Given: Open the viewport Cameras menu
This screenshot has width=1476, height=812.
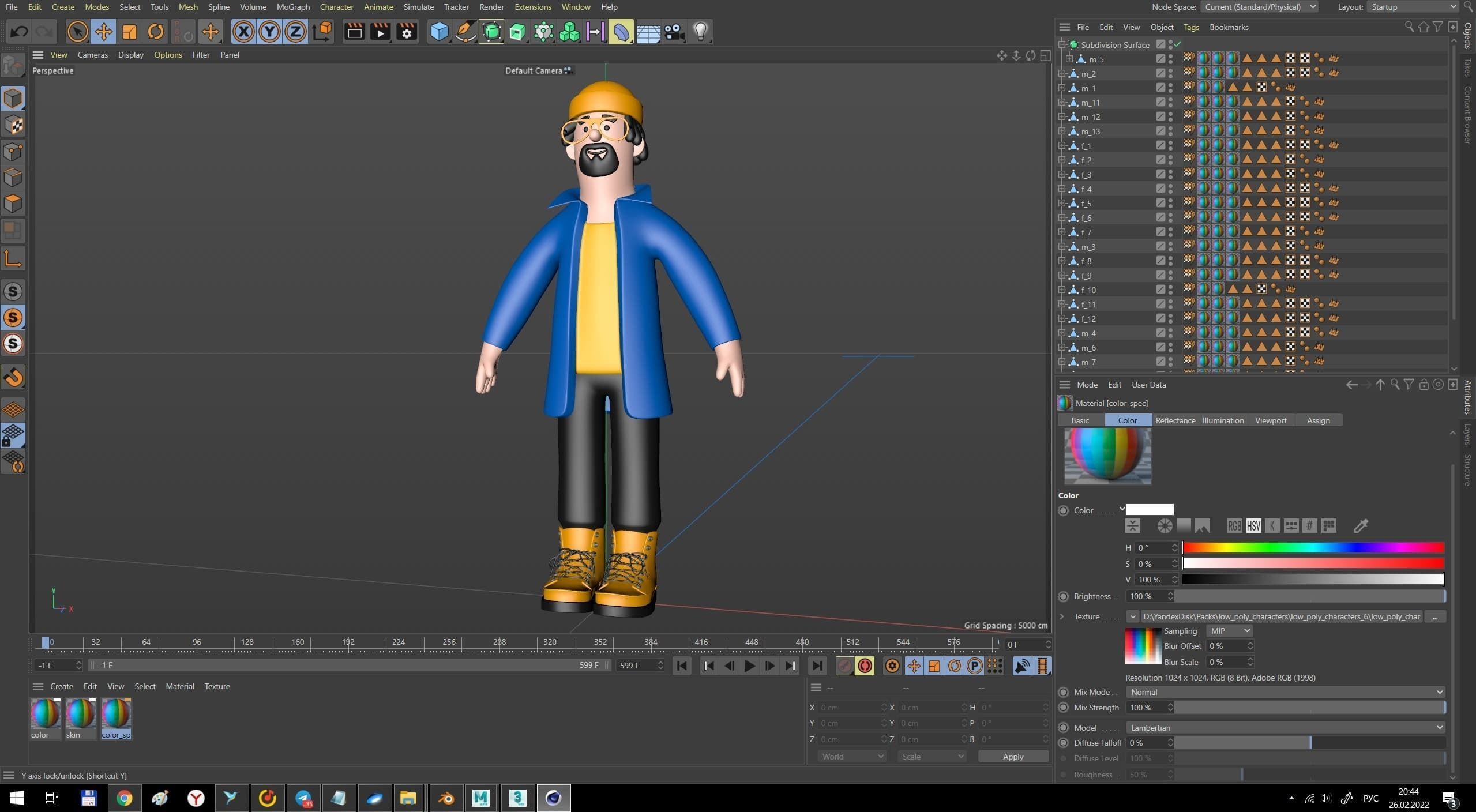Looking at the screenshot, I should [92, 55].
